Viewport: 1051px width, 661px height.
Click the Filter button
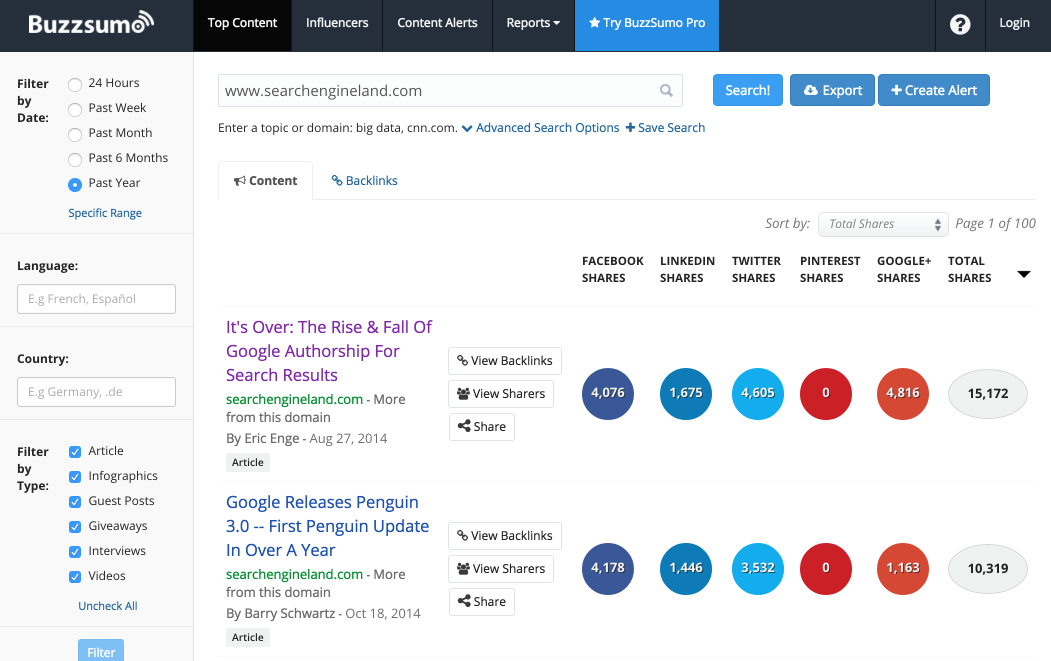(x=101, y=651)
